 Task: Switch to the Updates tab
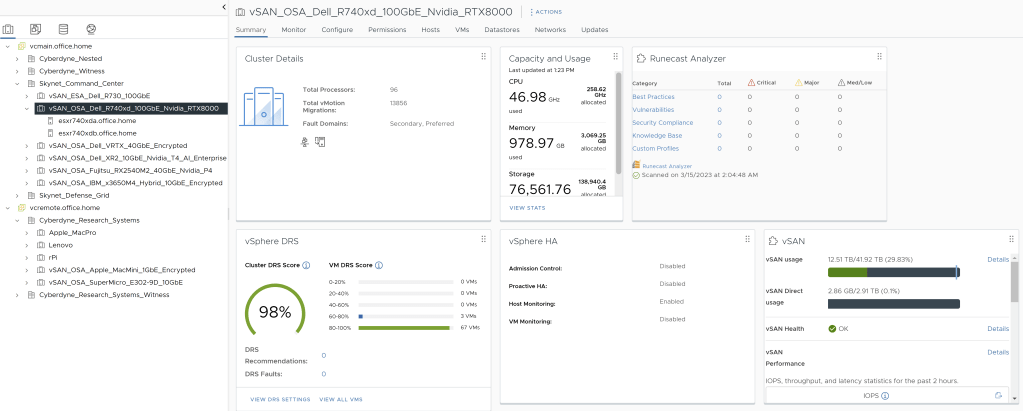594,30
